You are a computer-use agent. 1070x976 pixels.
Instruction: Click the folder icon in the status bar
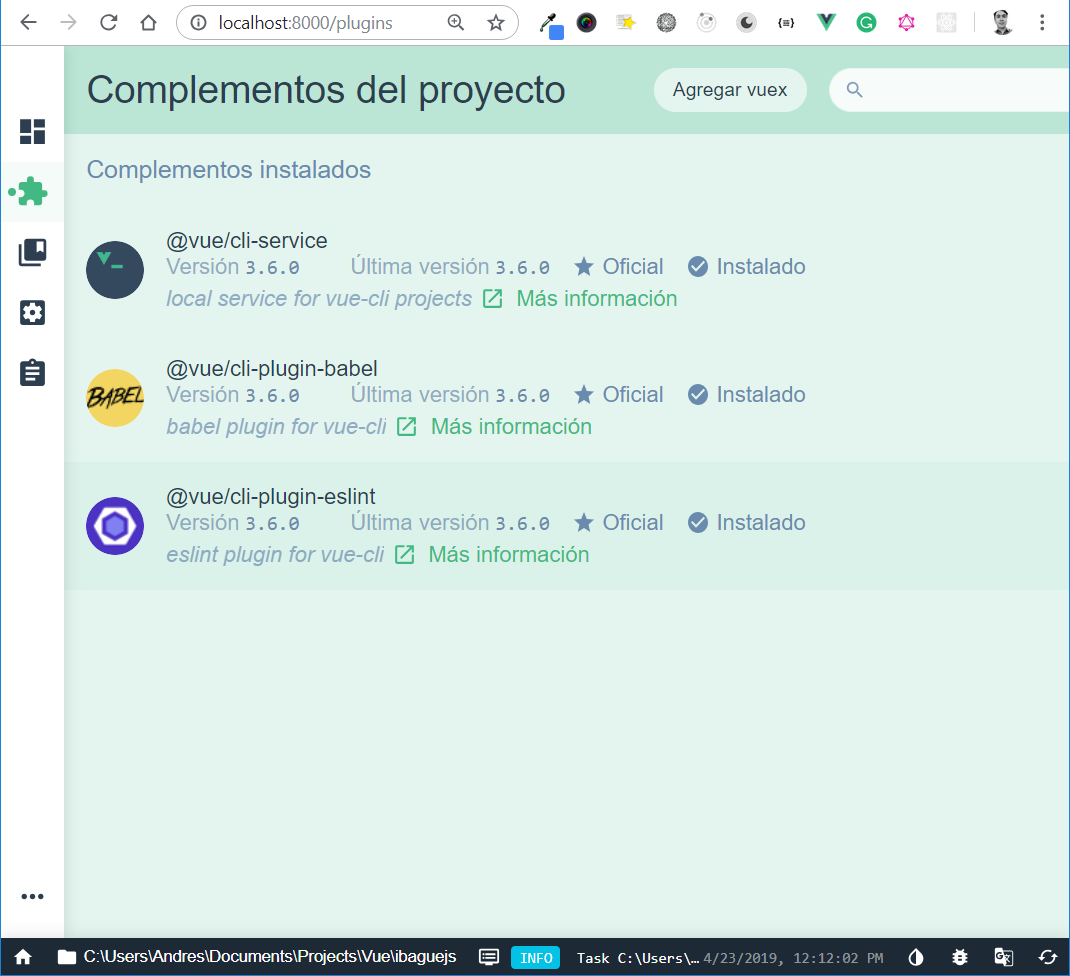[67, 957]
